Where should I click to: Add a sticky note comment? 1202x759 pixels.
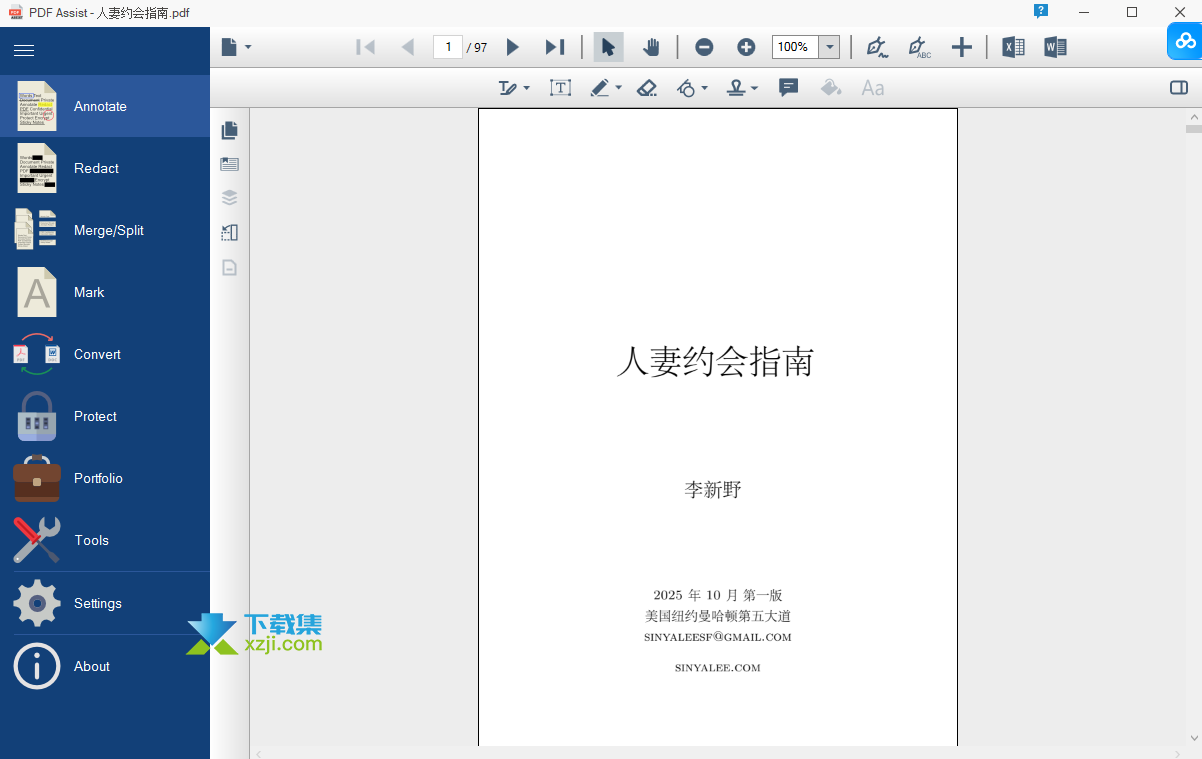pyautogui.click(x=788, y=88)
